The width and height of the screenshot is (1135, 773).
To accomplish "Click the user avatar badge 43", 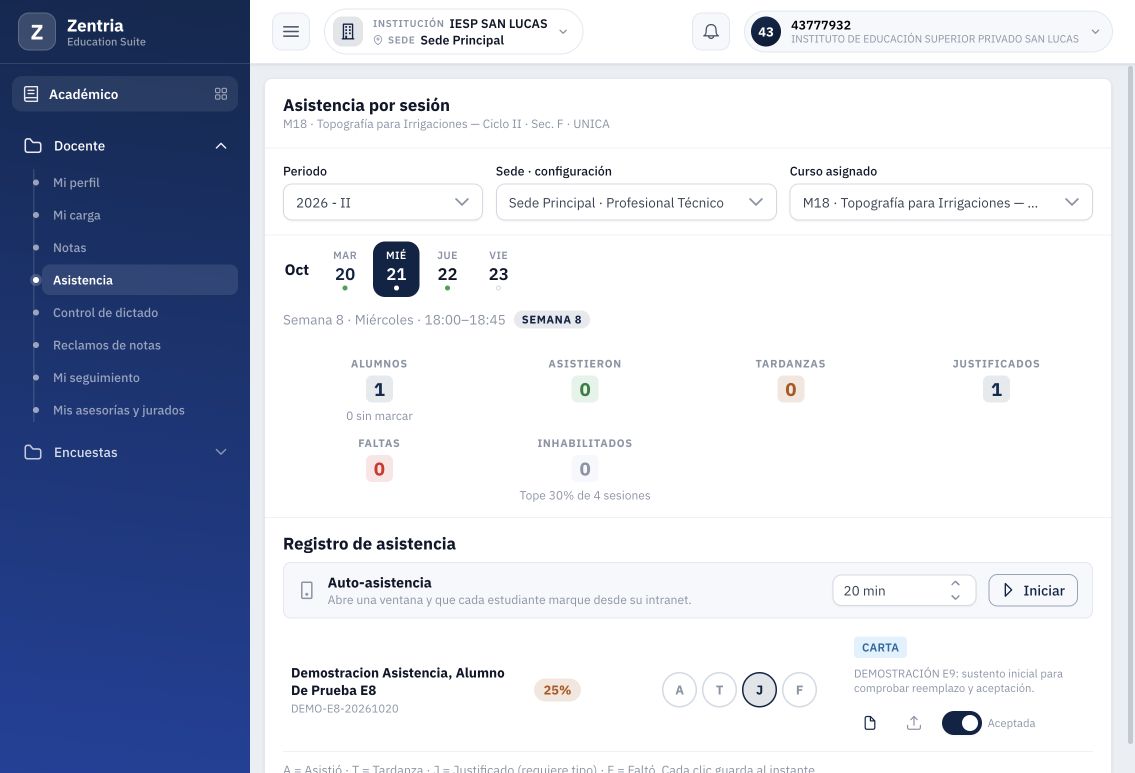I will [766, 32].
